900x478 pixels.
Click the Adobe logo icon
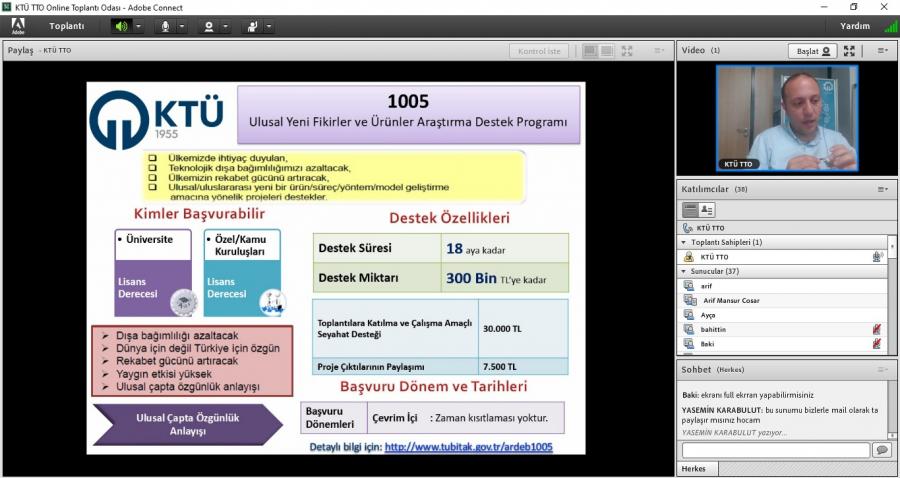pyautogui.click(x=18, y=26)
